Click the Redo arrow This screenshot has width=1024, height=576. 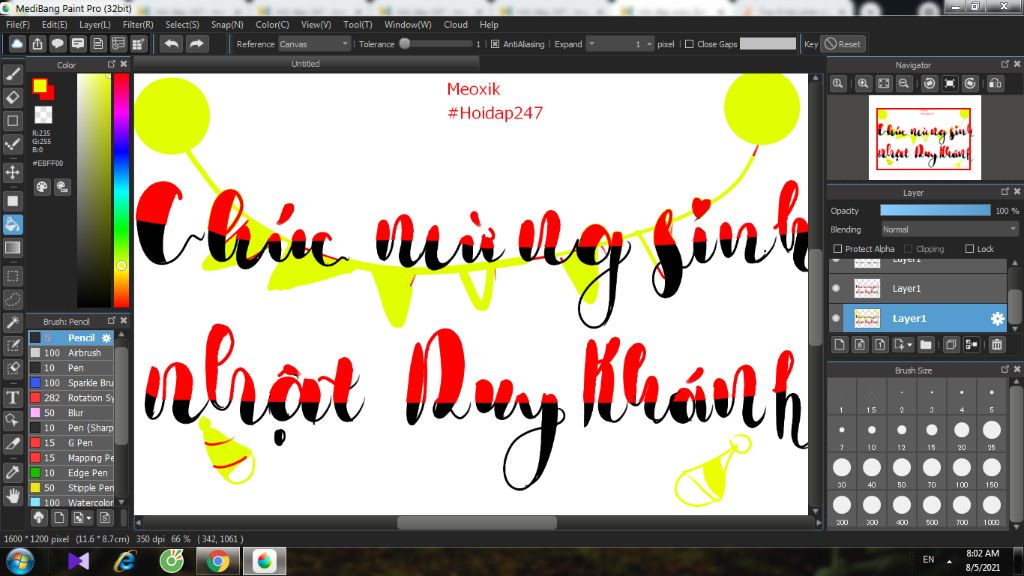point(196,44)
